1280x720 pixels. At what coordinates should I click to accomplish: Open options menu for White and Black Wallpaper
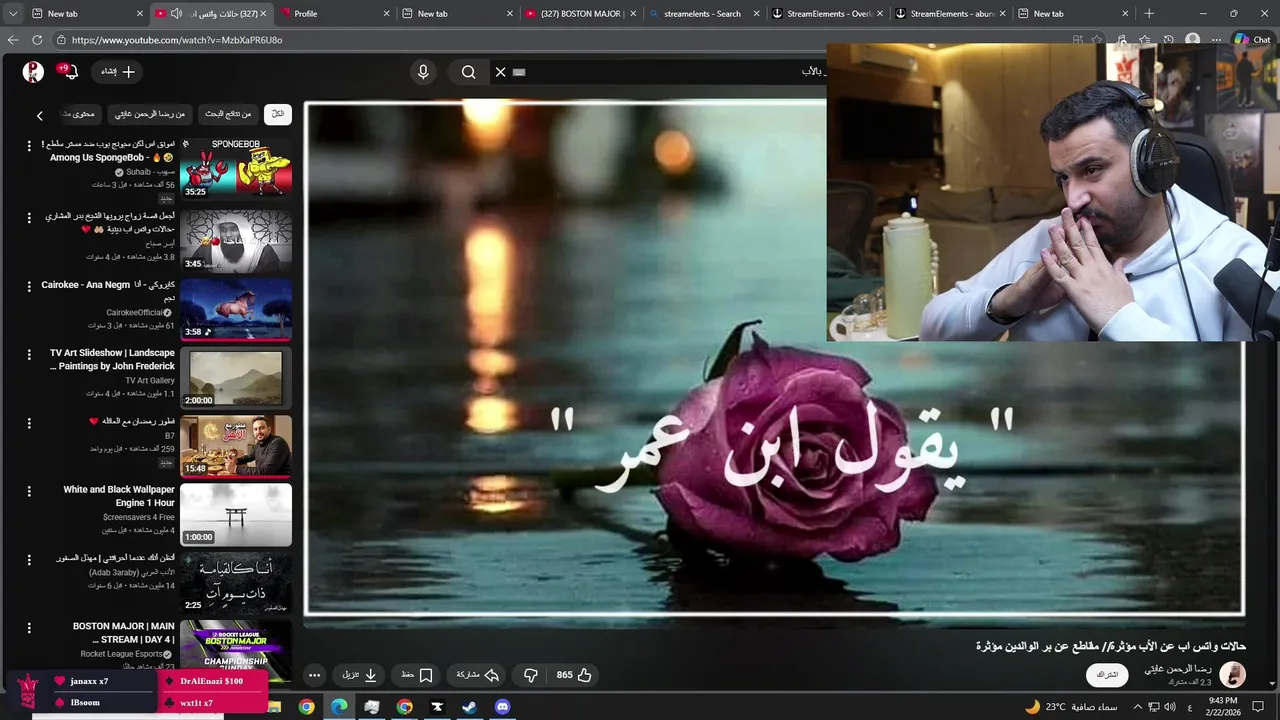(29, 491)
